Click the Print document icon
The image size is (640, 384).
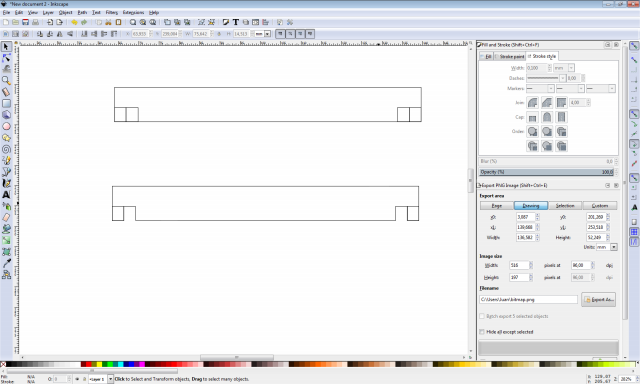[36, 22]
